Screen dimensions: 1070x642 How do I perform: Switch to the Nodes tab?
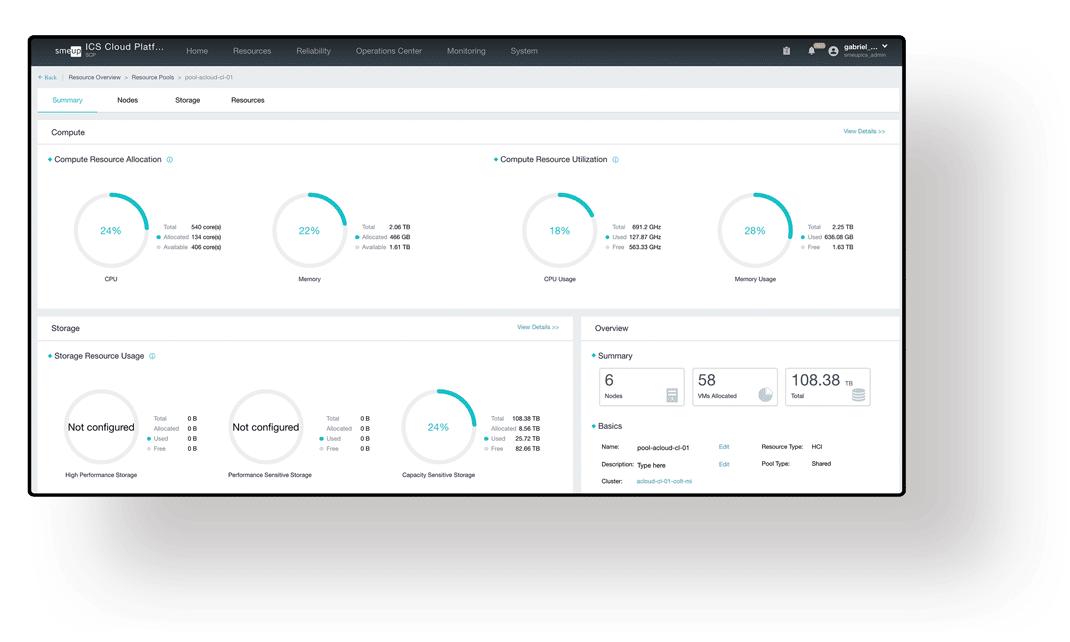127,100
